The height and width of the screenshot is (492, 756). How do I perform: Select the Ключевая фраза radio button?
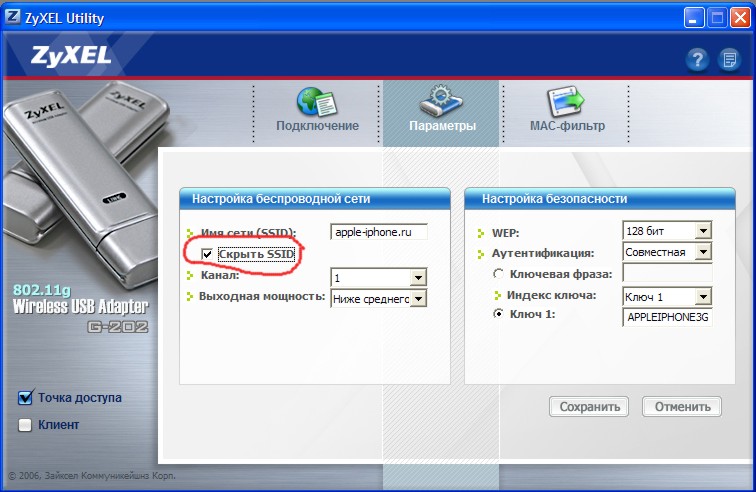[x=498, y=274]
